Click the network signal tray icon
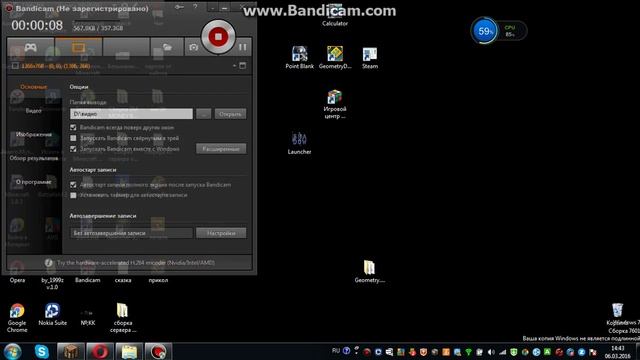Screen dimensions: 640x360 [x=502, y=352]
